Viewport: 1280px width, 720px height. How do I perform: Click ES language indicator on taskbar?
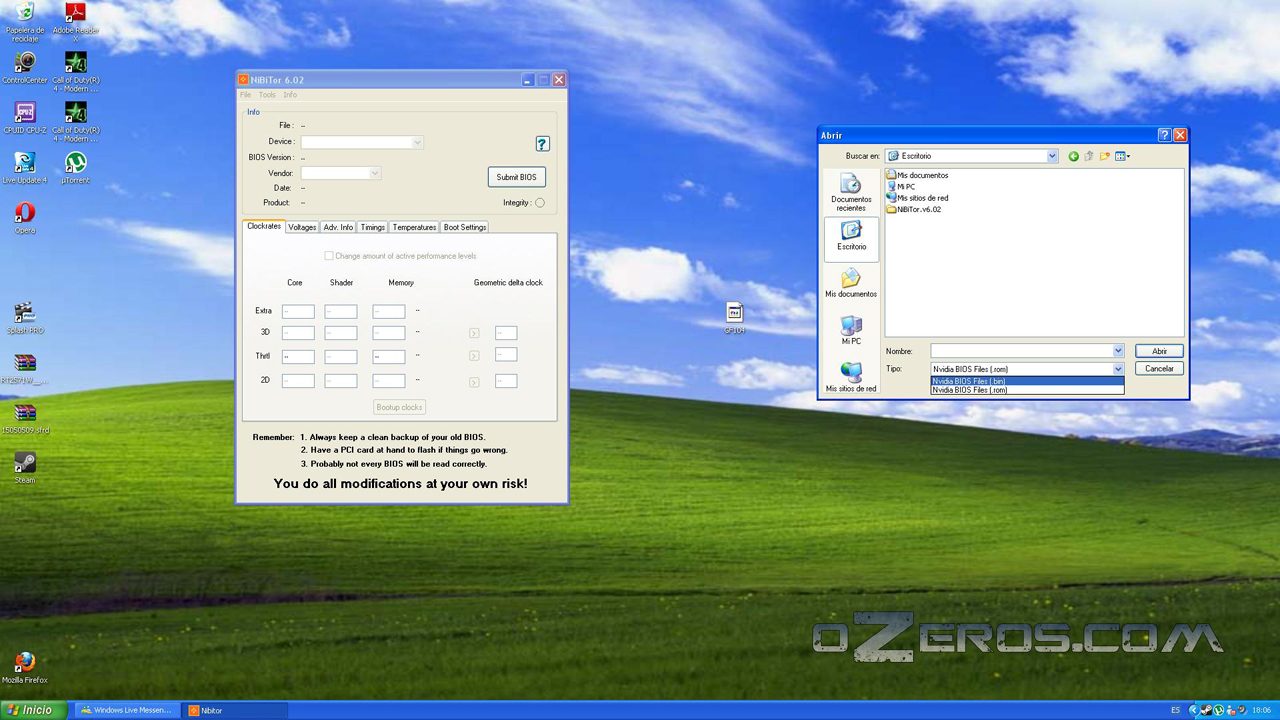(x=1175, y=710)
